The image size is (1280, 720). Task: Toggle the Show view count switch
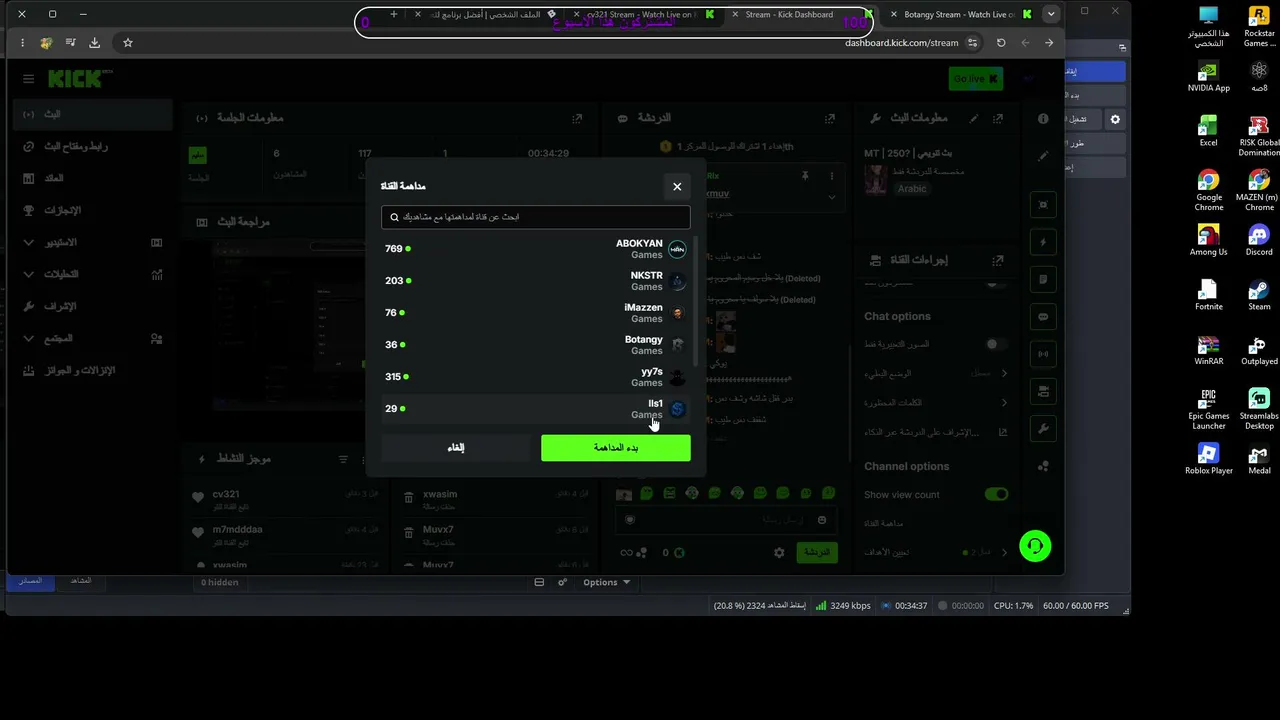(x=996, y=494)
